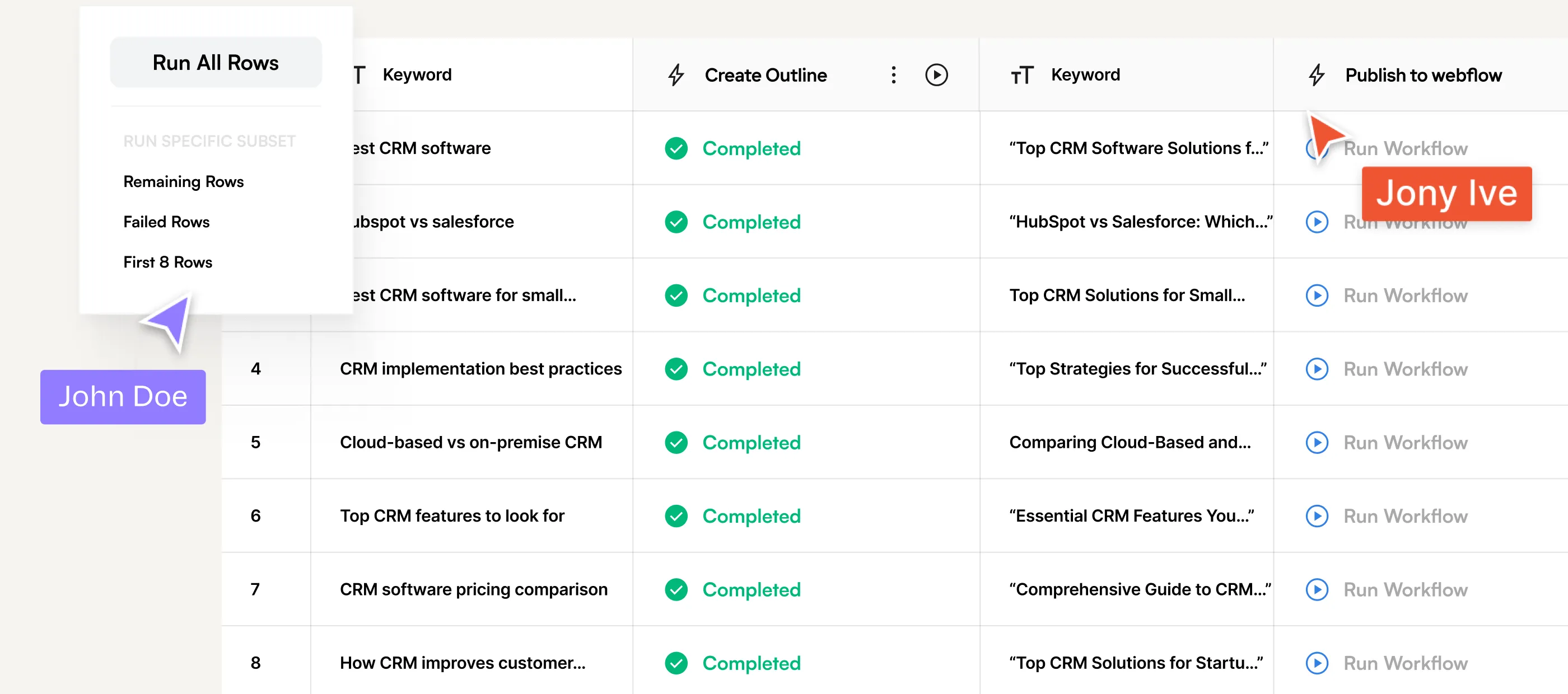Image resolution: width=1568 pixels, height=694 pixels.
Task: Click the Run Workflow play icon on row 5
Action: click(1317, 443)
